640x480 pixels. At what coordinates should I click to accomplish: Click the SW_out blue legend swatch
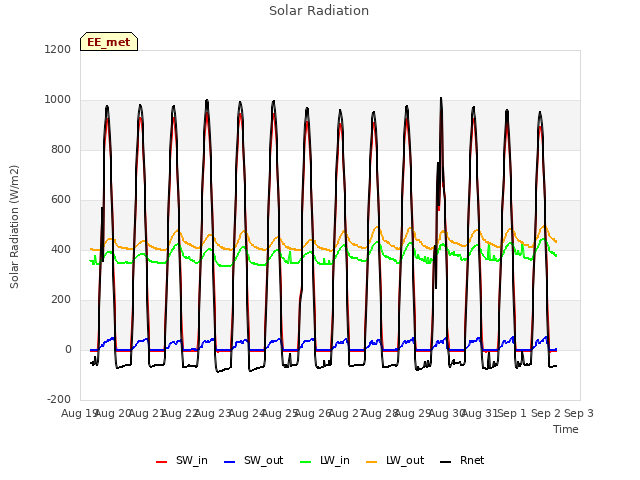click(230, 462)
